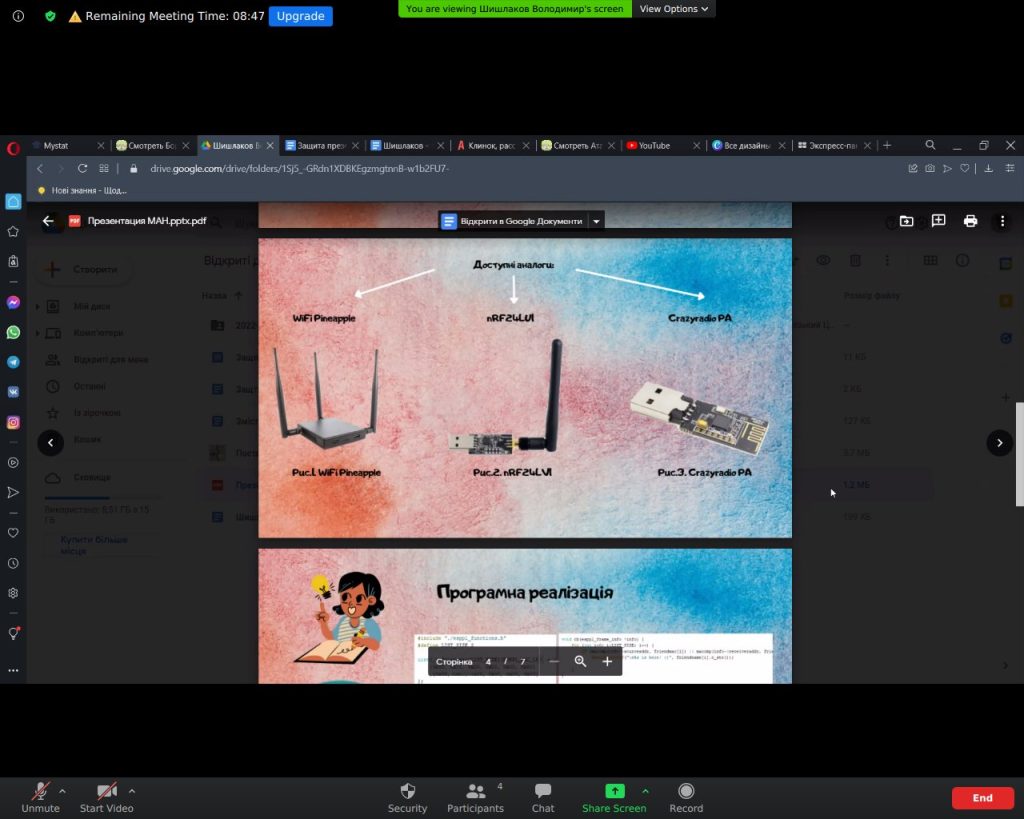Start recording with Record button
The height and width of the screenshot is (819, 1024).
(x=686, y=797)
